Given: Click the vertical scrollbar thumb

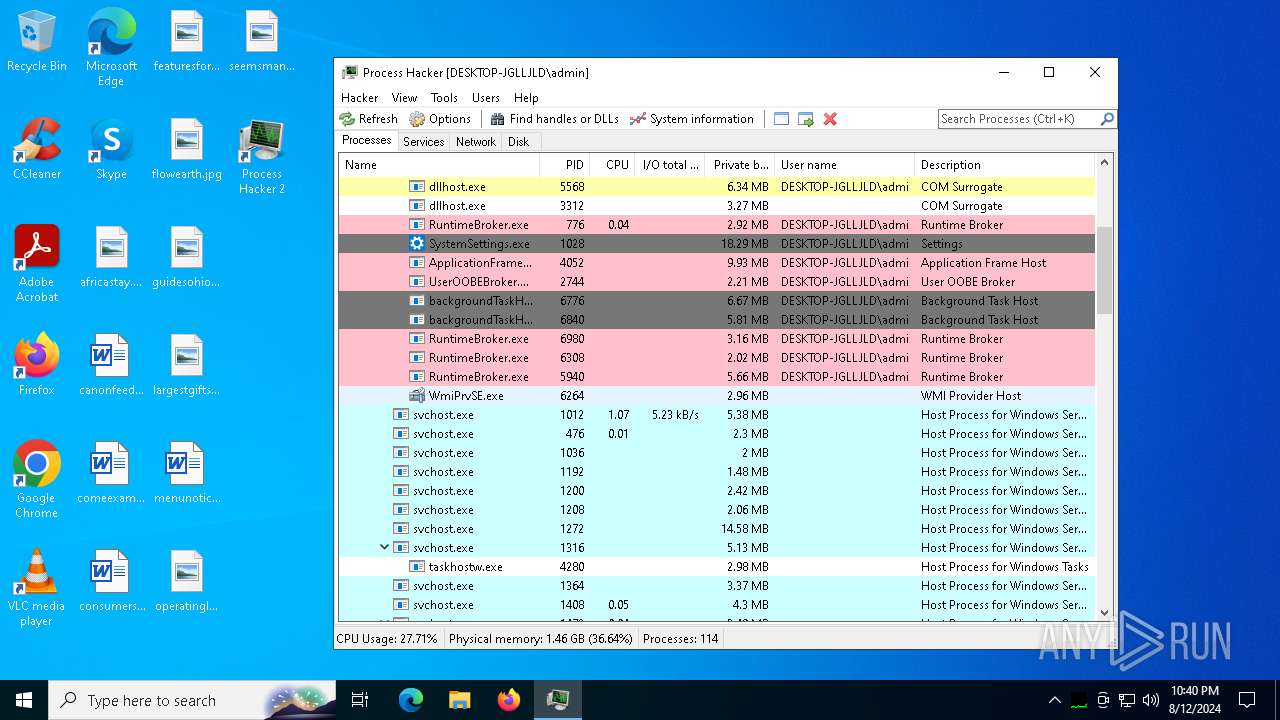Looking at the screenshot, I should [x=1104, y=270].
